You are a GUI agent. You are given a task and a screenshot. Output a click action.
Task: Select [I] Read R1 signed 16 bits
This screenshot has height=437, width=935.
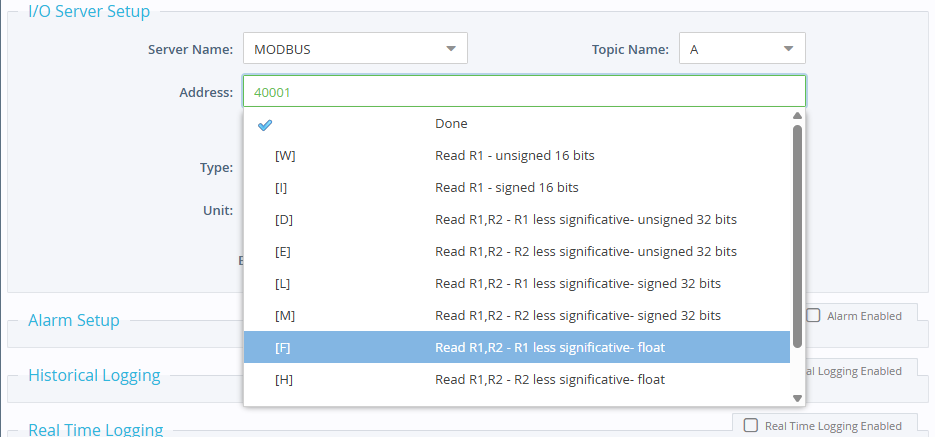tap(517, 188)
